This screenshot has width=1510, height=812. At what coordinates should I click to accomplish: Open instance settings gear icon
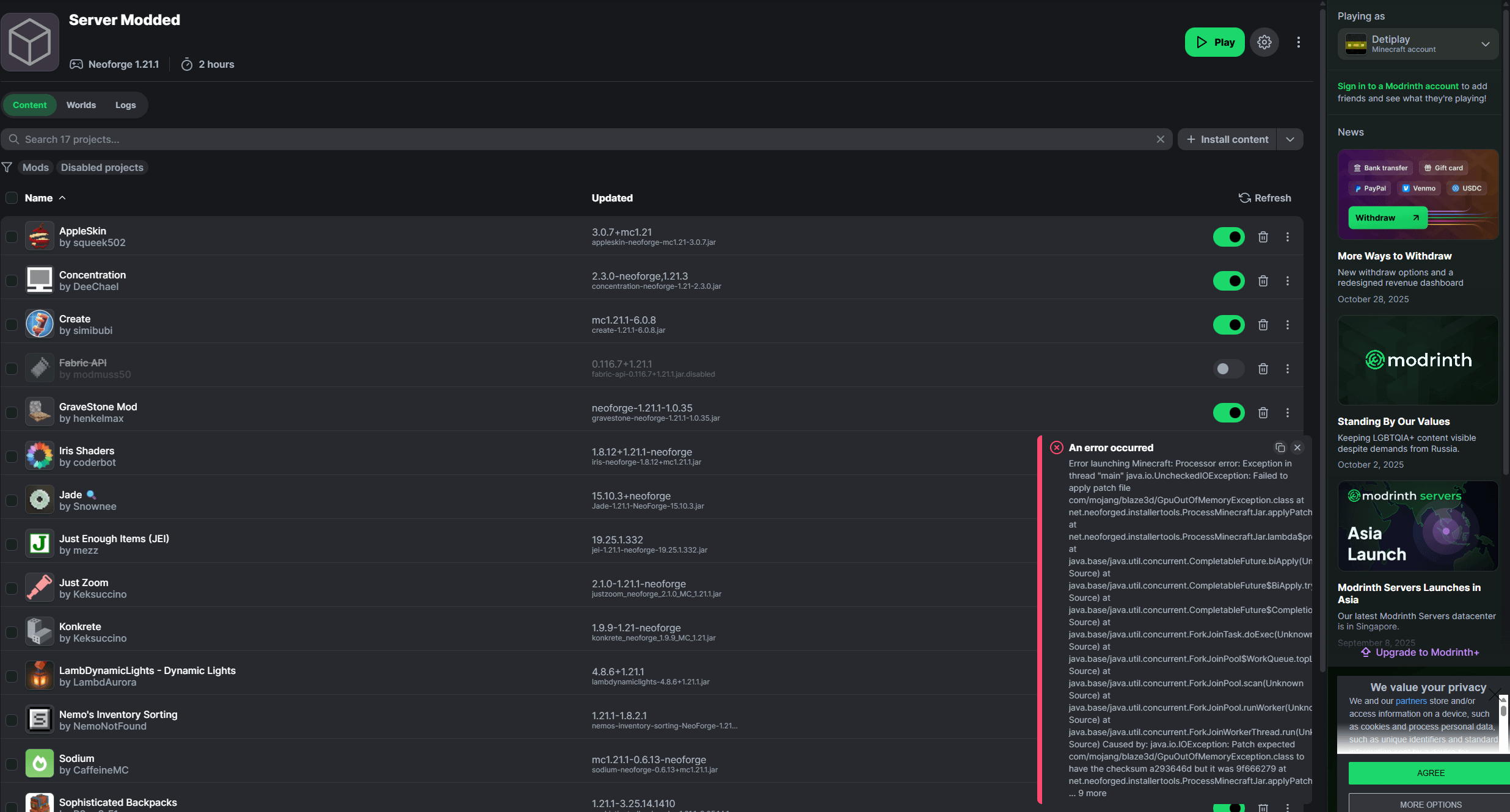[x=1264, y=42]
